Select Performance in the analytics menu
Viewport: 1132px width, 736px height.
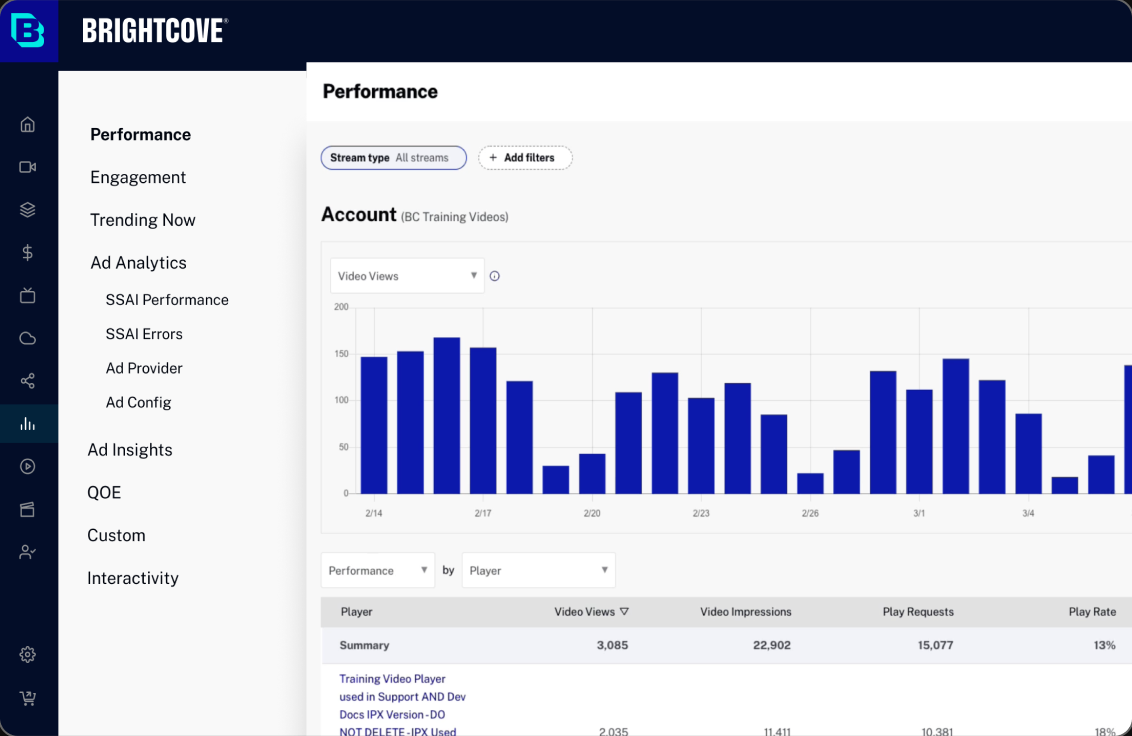coord(141,134)
